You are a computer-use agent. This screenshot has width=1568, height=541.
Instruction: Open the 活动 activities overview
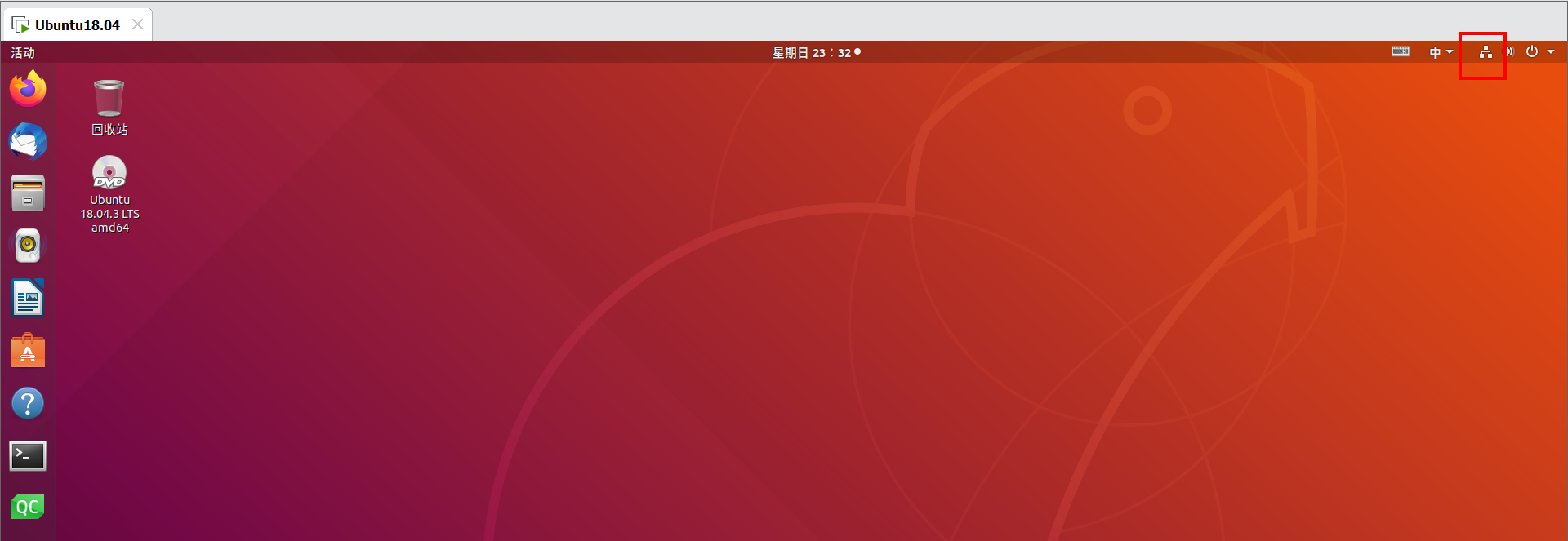tap(23, 52)
